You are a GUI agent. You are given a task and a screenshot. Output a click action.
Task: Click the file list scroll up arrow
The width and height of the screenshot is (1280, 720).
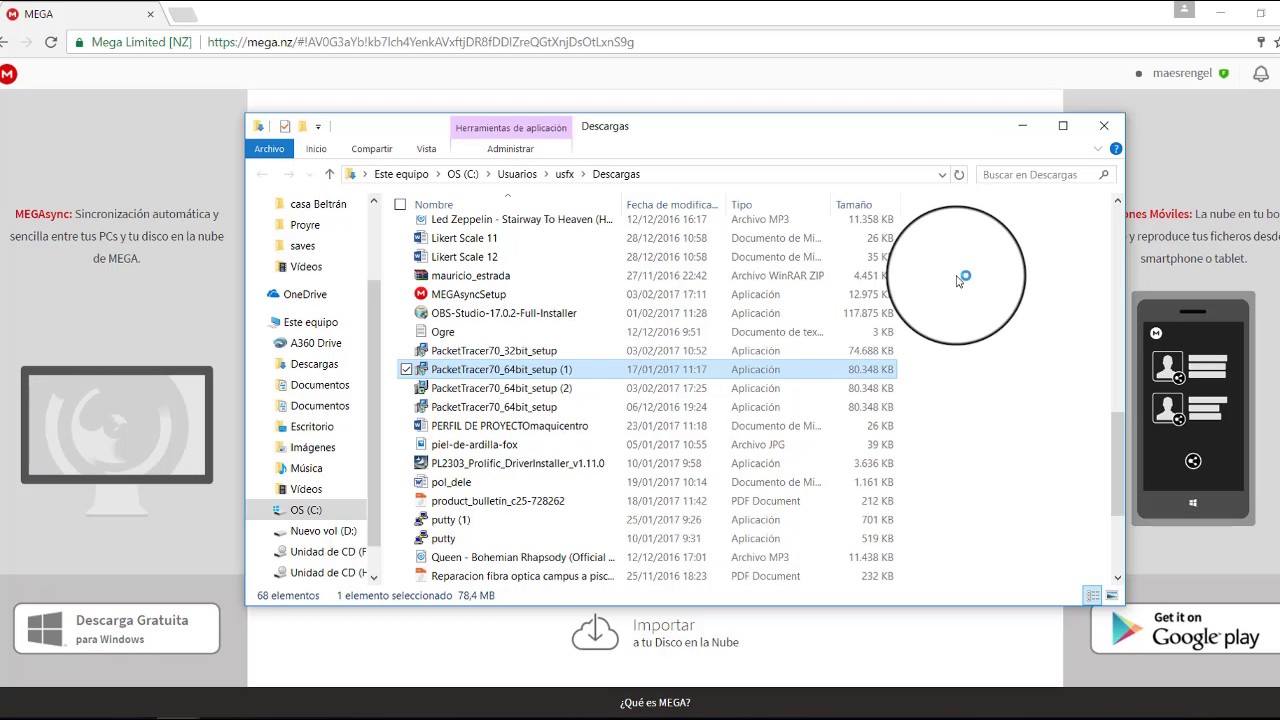click(x=1117, y=201)
